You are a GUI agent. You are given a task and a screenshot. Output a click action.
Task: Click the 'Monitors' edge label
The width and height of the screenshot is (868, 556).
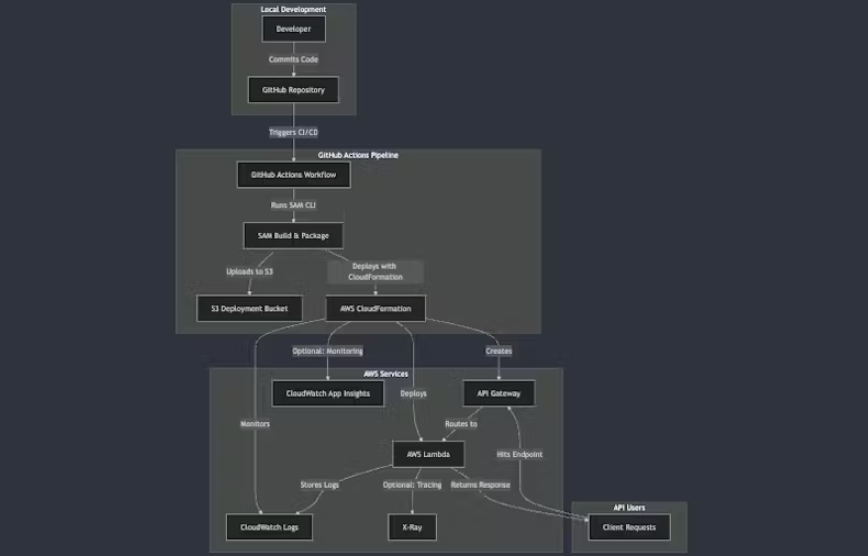click(255, 424)
